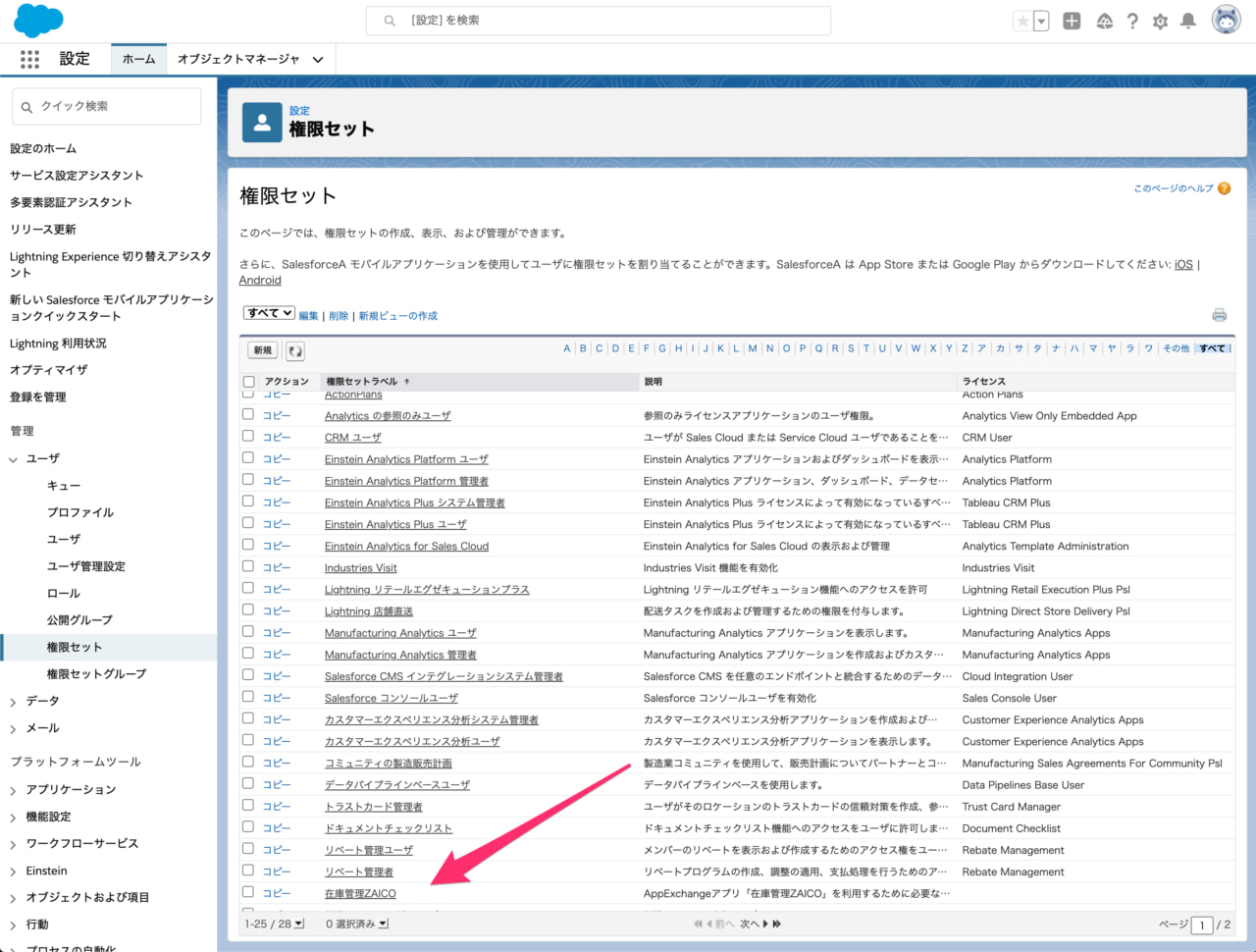Image resolution: width=1256 pixels, height=952 pixels.
Task: Open プロファイル in the sidebar
Action: (80, 512)
